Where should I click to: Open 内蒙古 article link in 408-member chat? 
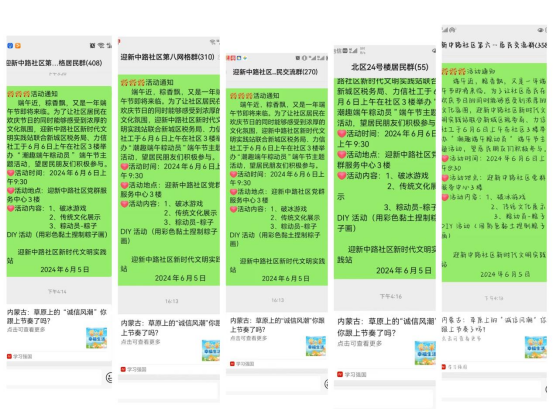click(57, 316)
